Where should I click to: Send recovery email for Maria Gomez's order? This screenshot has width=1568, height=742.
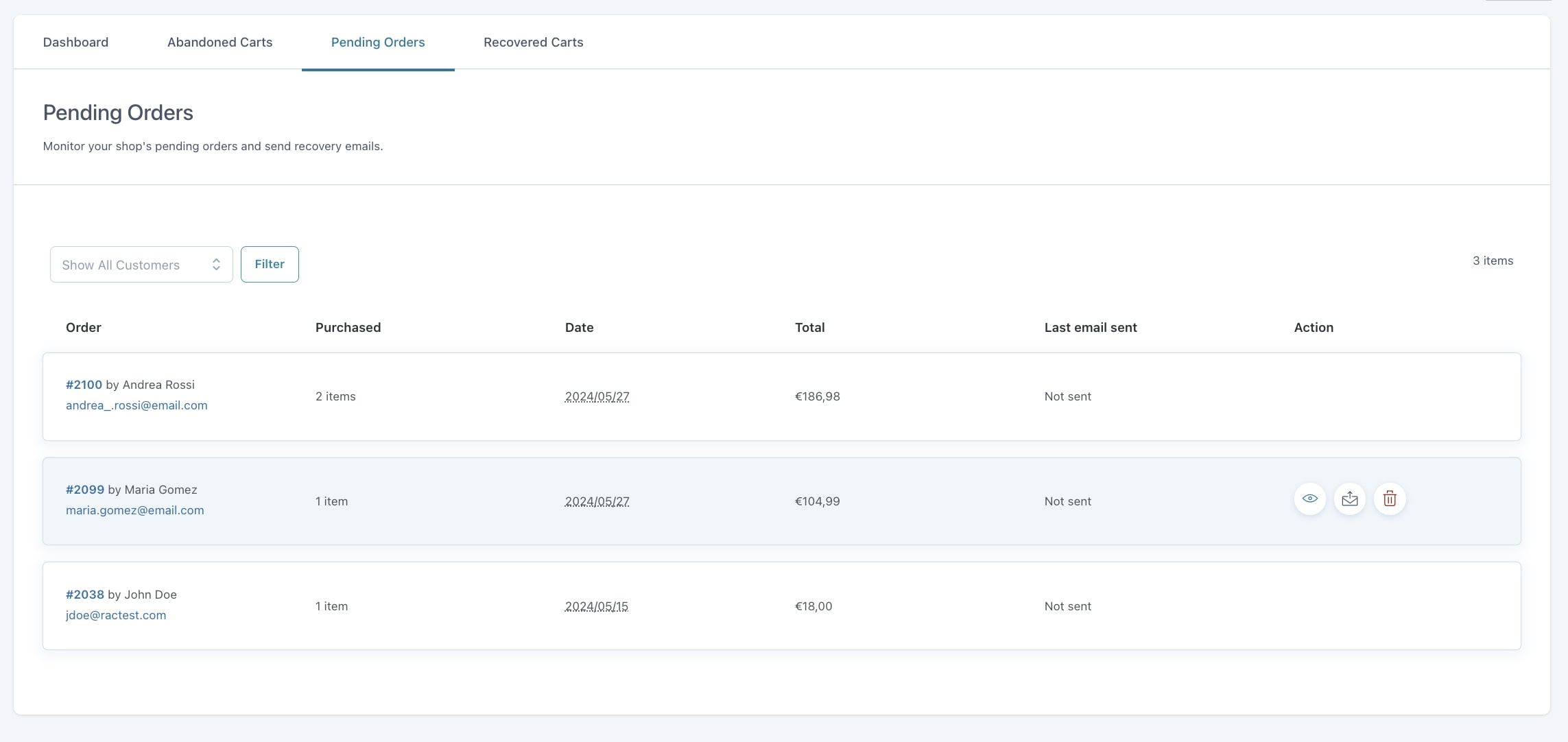1349,499
